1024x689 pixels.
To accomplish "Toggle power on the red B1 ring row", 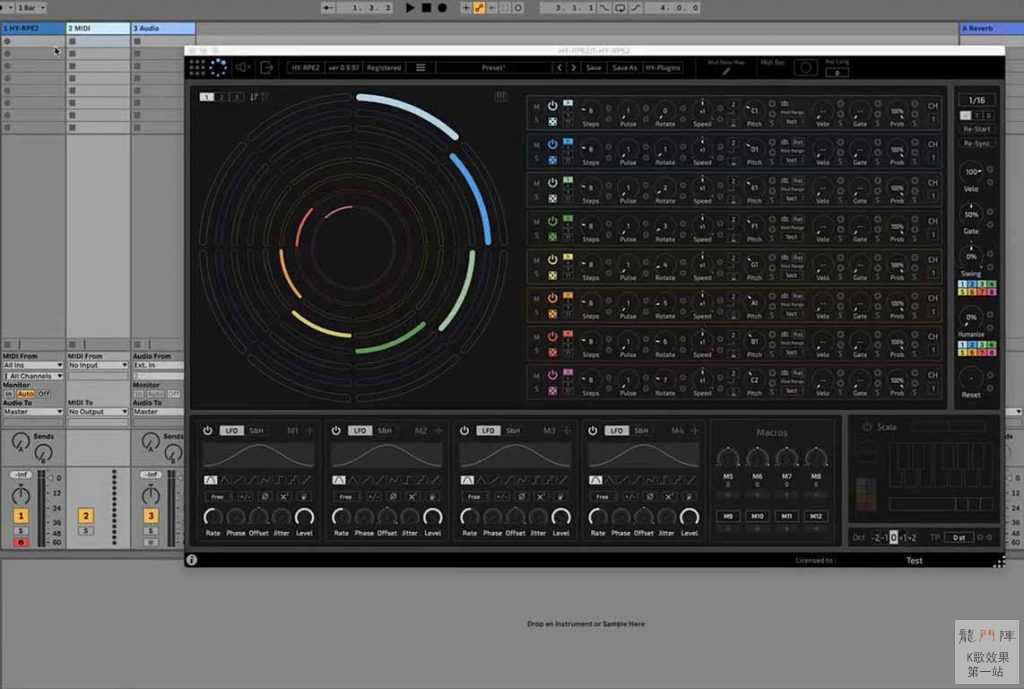I will click(x=552, y=336).
